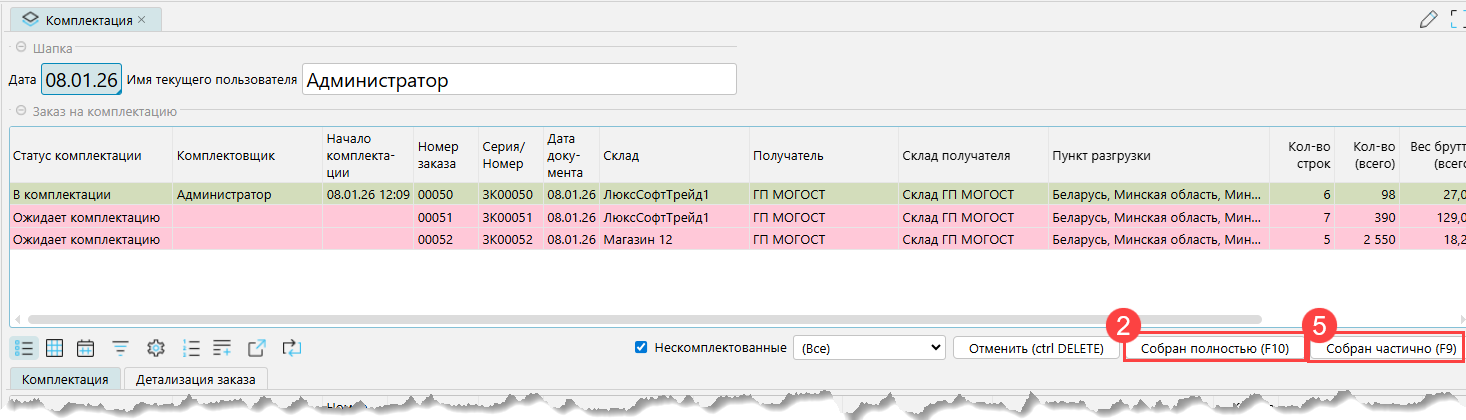This screenshot has width=1466, height=420.
Task: Click the numbered list icon in toolbar
Action: (x=190, y=348)
